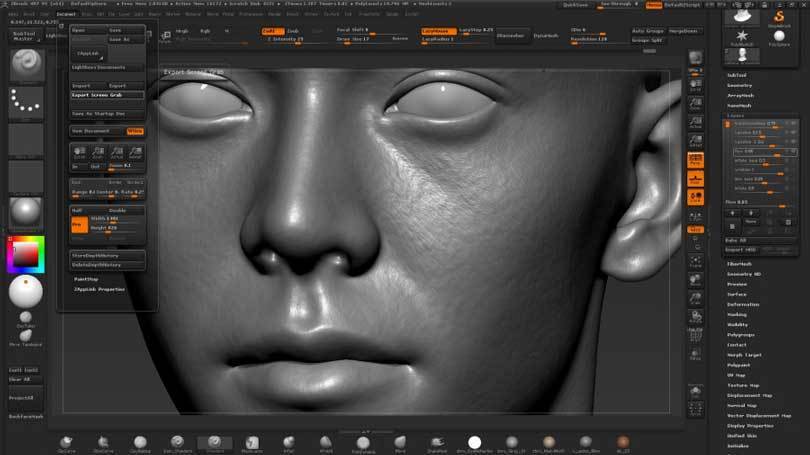Toggle the White document background button

click(134, 130)
